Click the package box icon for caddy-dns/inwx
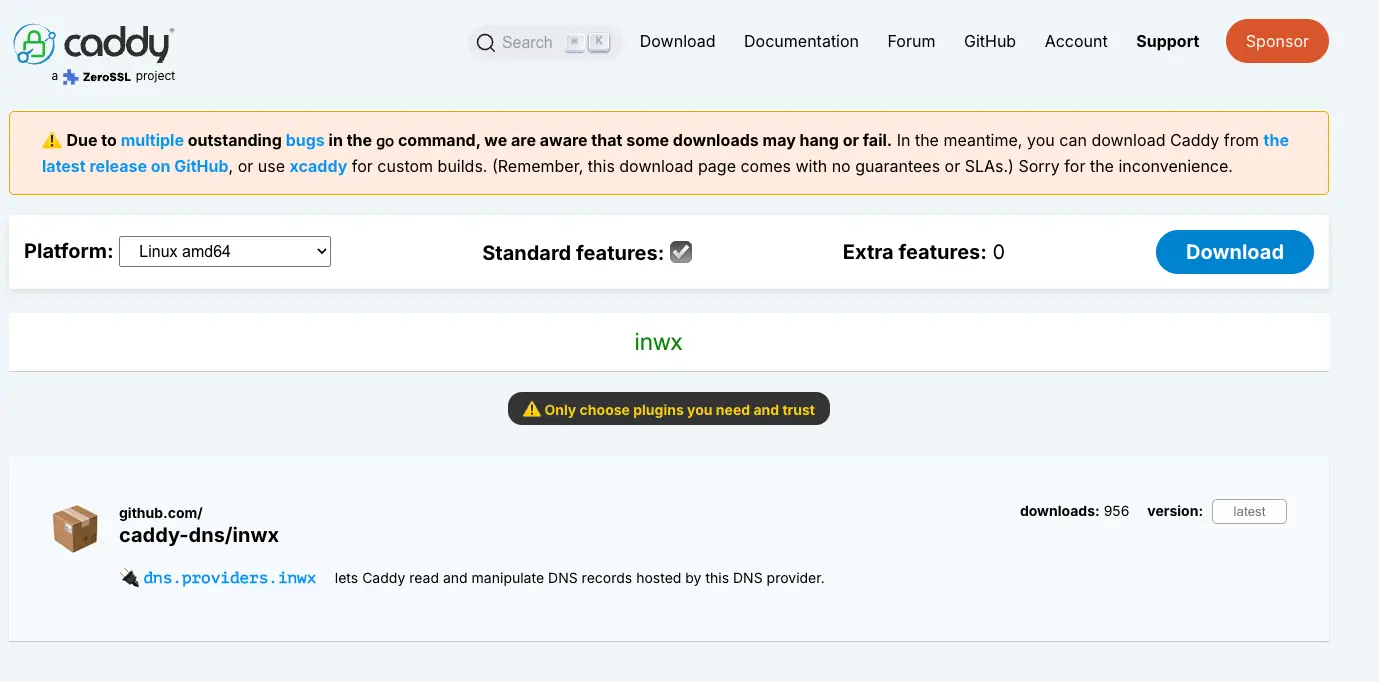 pos(74,528)
